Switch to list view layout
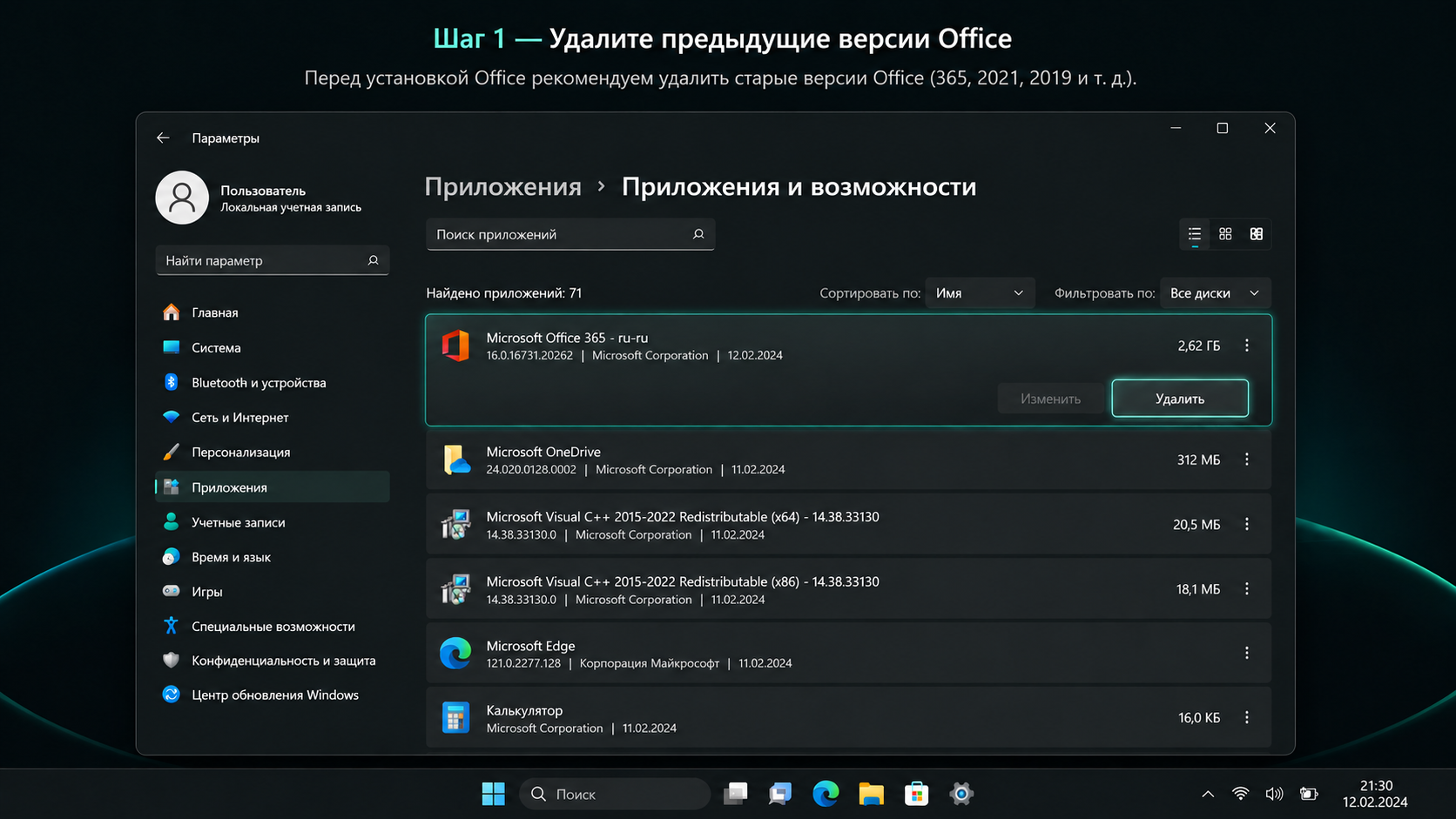Screen dimensions: 1456x819 click(x=1195, y=234)
